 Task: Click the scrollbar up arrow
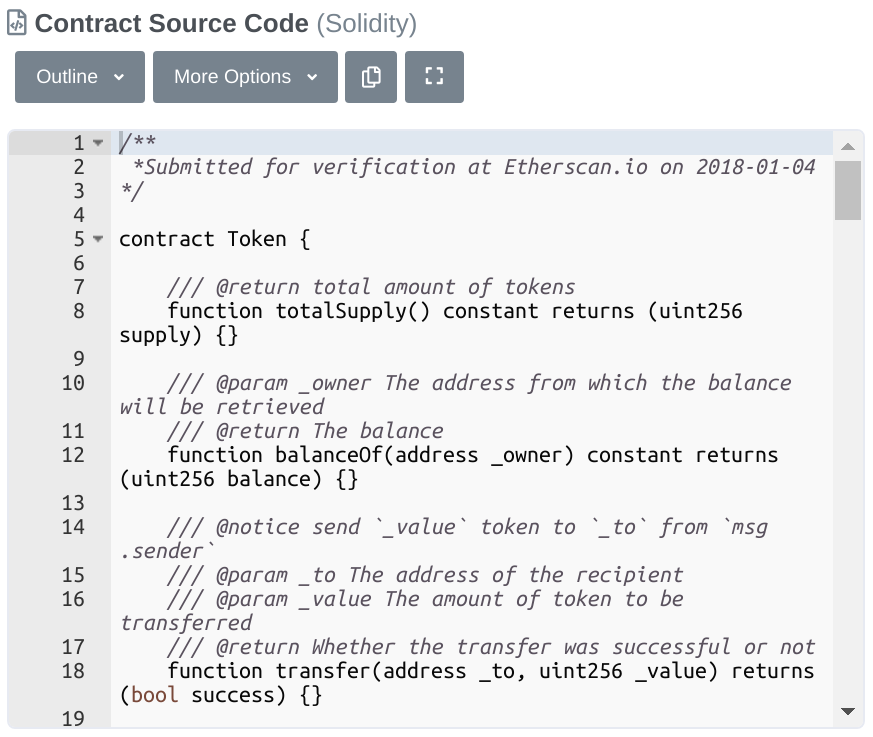pos(848,146)
